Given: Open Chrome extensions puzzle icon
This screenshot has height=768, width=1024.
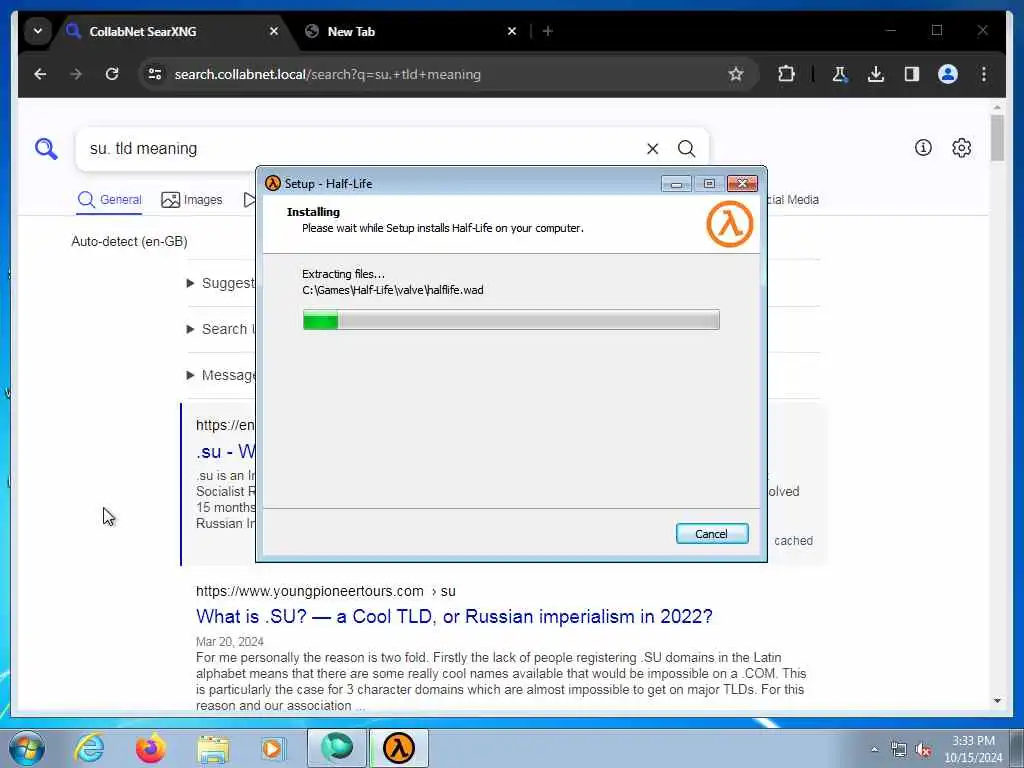Looking at the screenshot, I should (x=786, y=74).
